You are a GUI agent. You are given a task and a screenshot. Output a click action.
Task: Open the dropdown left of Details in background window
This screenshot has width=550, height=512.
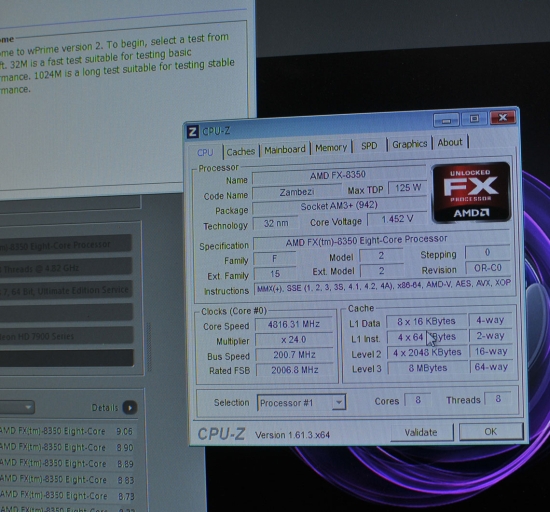pos(17,407)
